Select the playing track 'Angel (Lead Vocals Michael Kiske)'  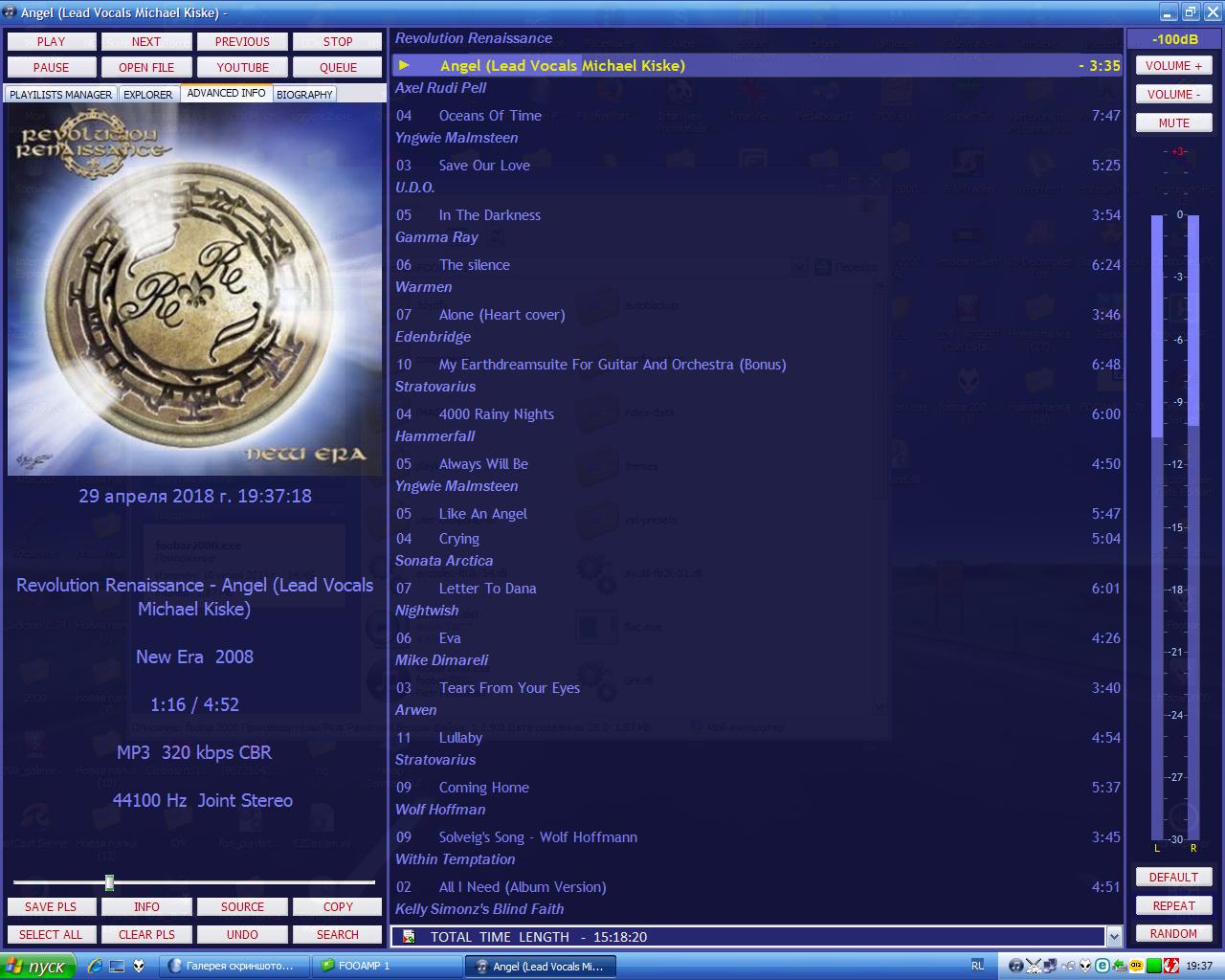click(x=757, y=65)
